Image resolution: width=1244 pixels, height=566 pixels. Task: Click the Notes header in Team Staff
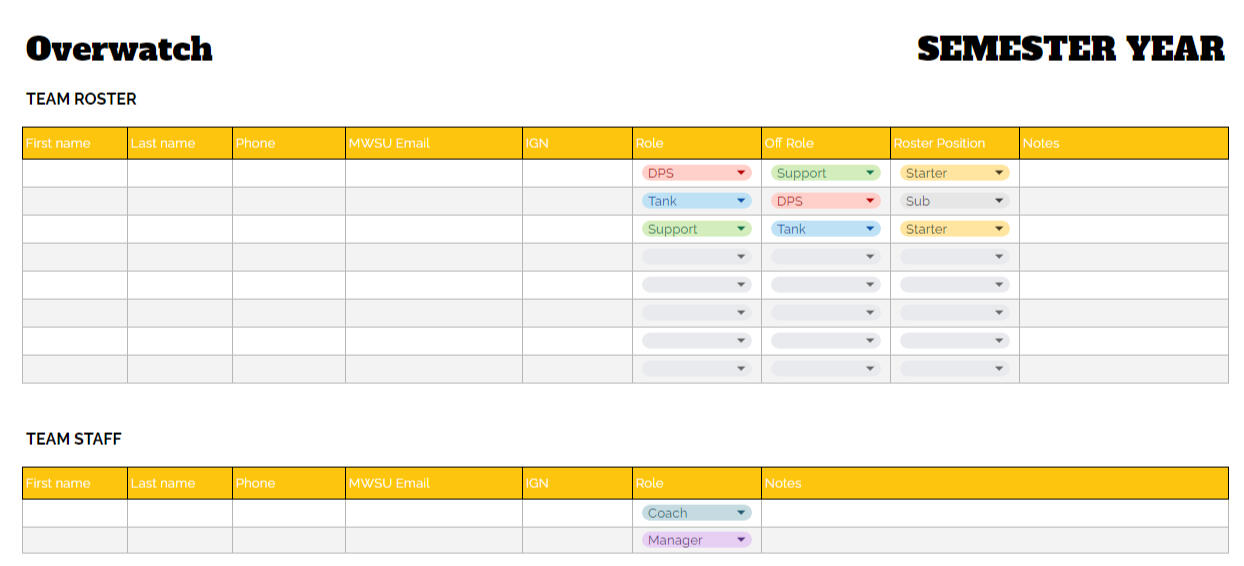pos(995,483)
